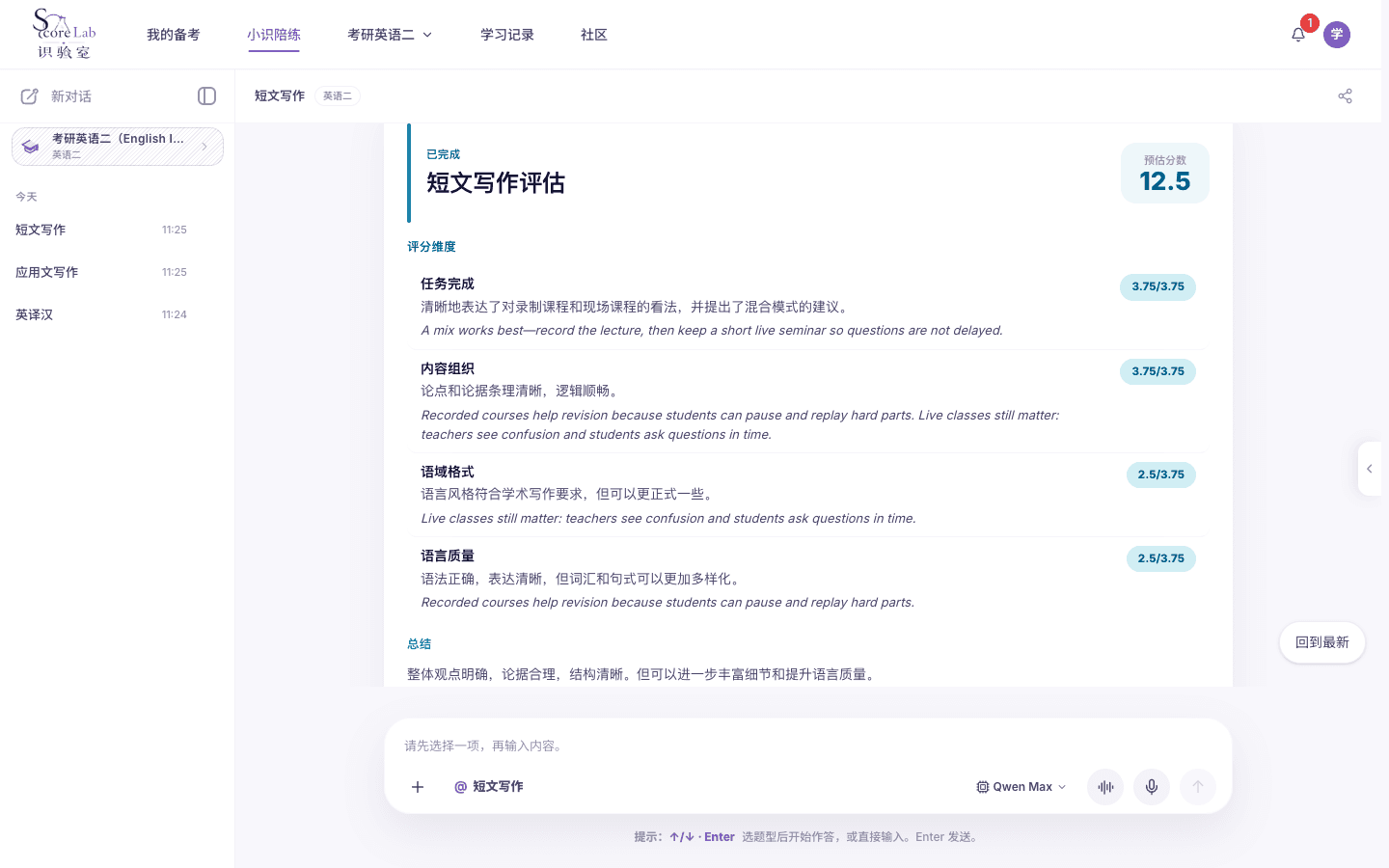Open the 应用文写作 conversation
The height and width of the screenshot is (868, 1389).
(101, 272)
